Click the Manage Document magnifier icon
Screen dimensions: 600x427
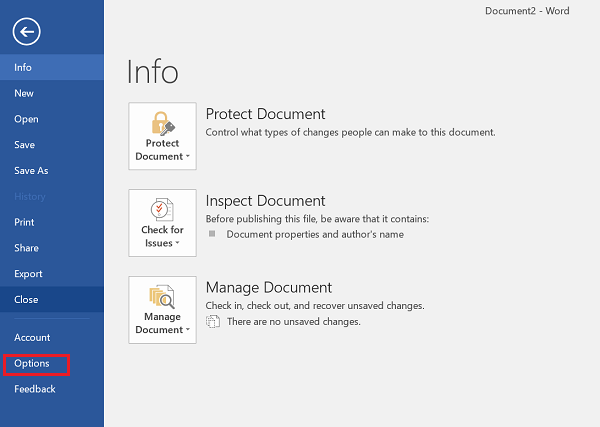click(x=162, y=297)
